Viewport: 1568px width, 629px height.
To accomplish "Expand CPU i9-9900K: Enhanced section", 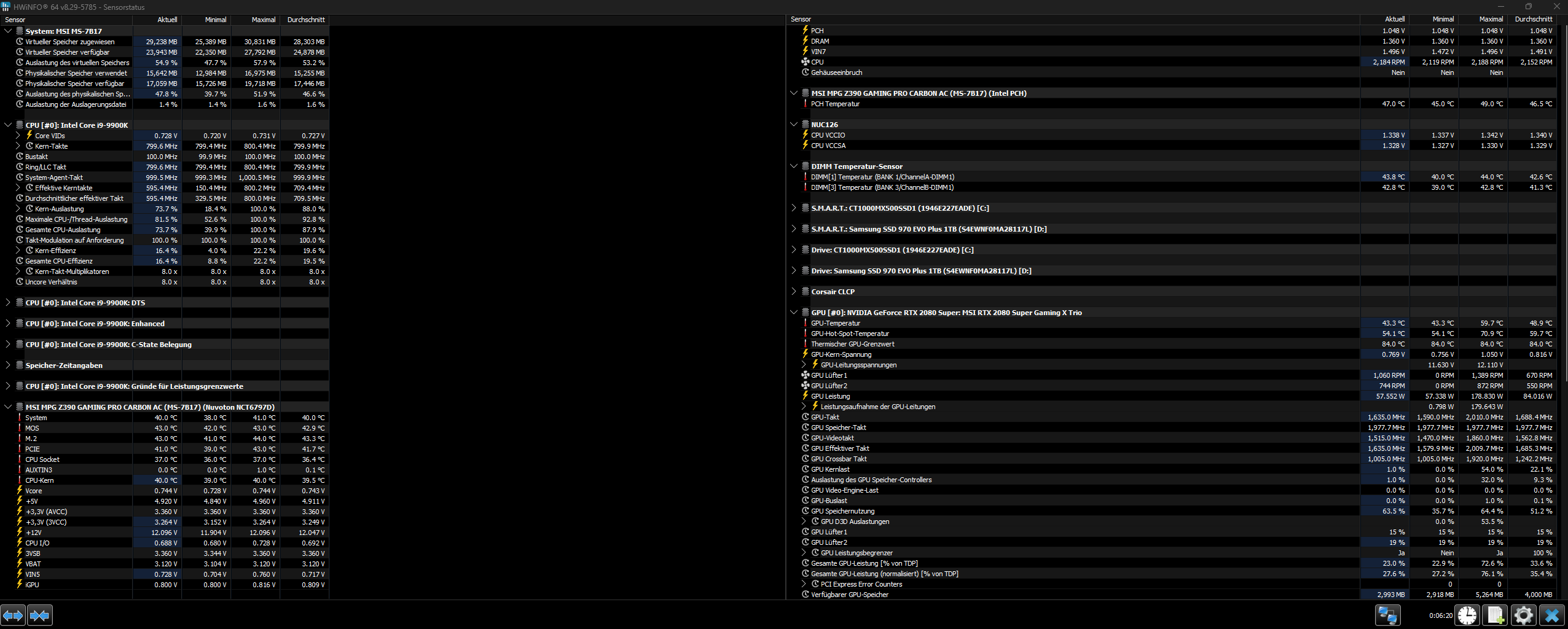I will pos(8,323).
